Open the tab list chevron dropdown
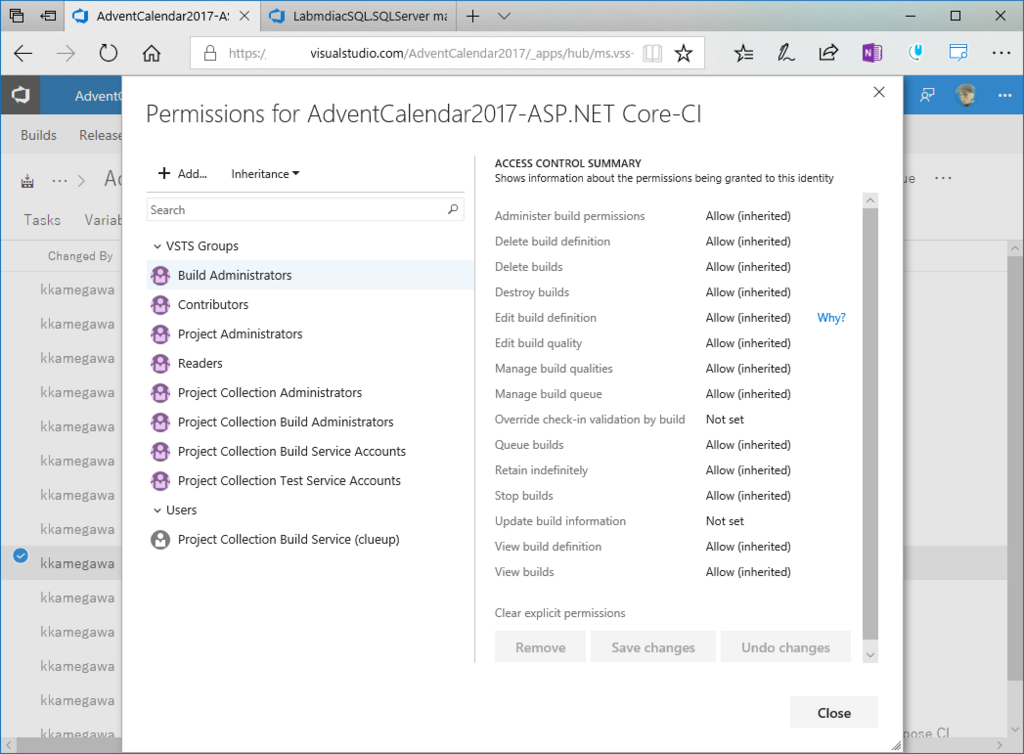The width and height of the screenshot is (1024, 754). click(504, 16)
